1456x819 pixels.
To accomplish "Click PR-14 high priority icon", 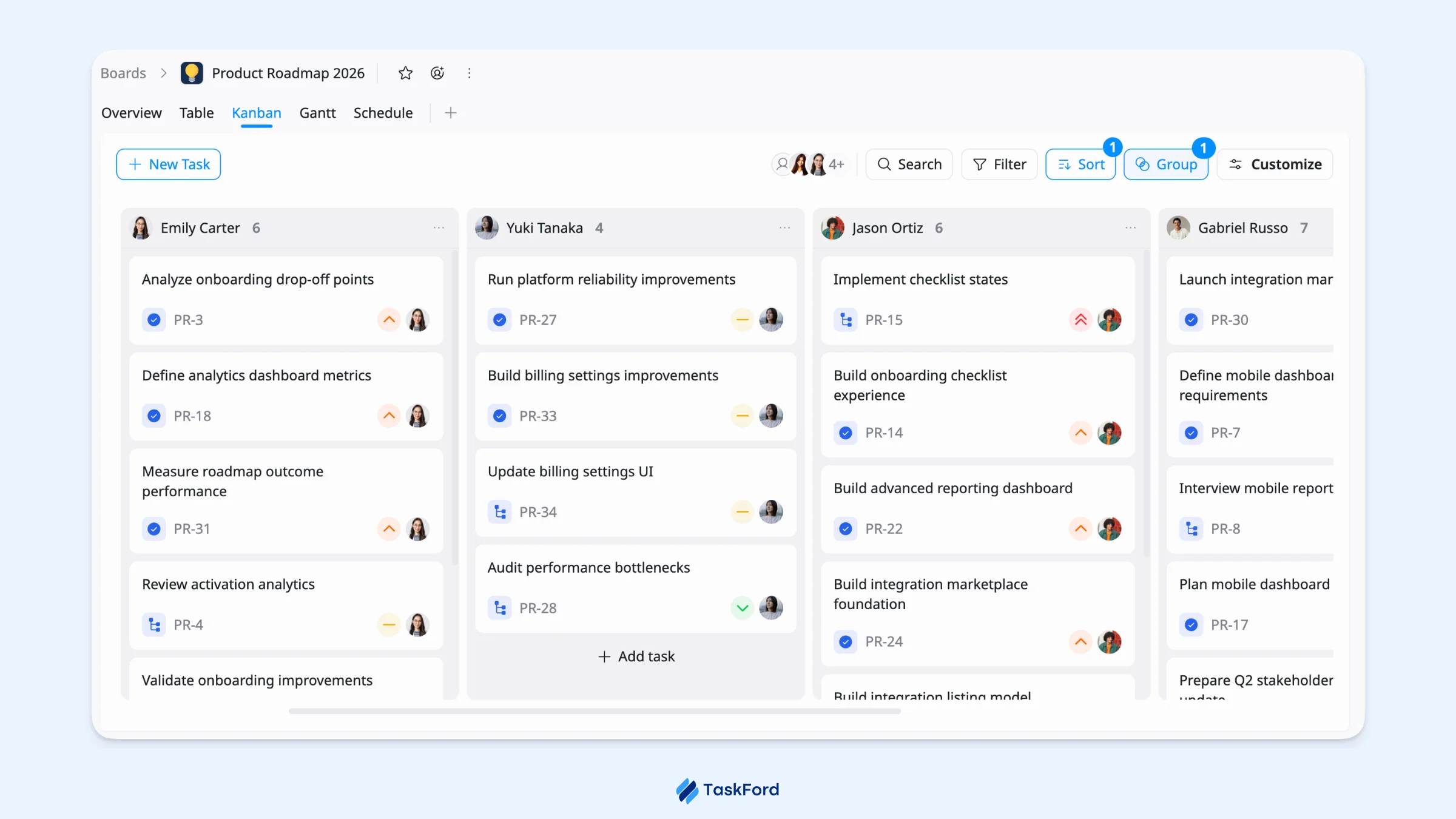I will 1080,433.
